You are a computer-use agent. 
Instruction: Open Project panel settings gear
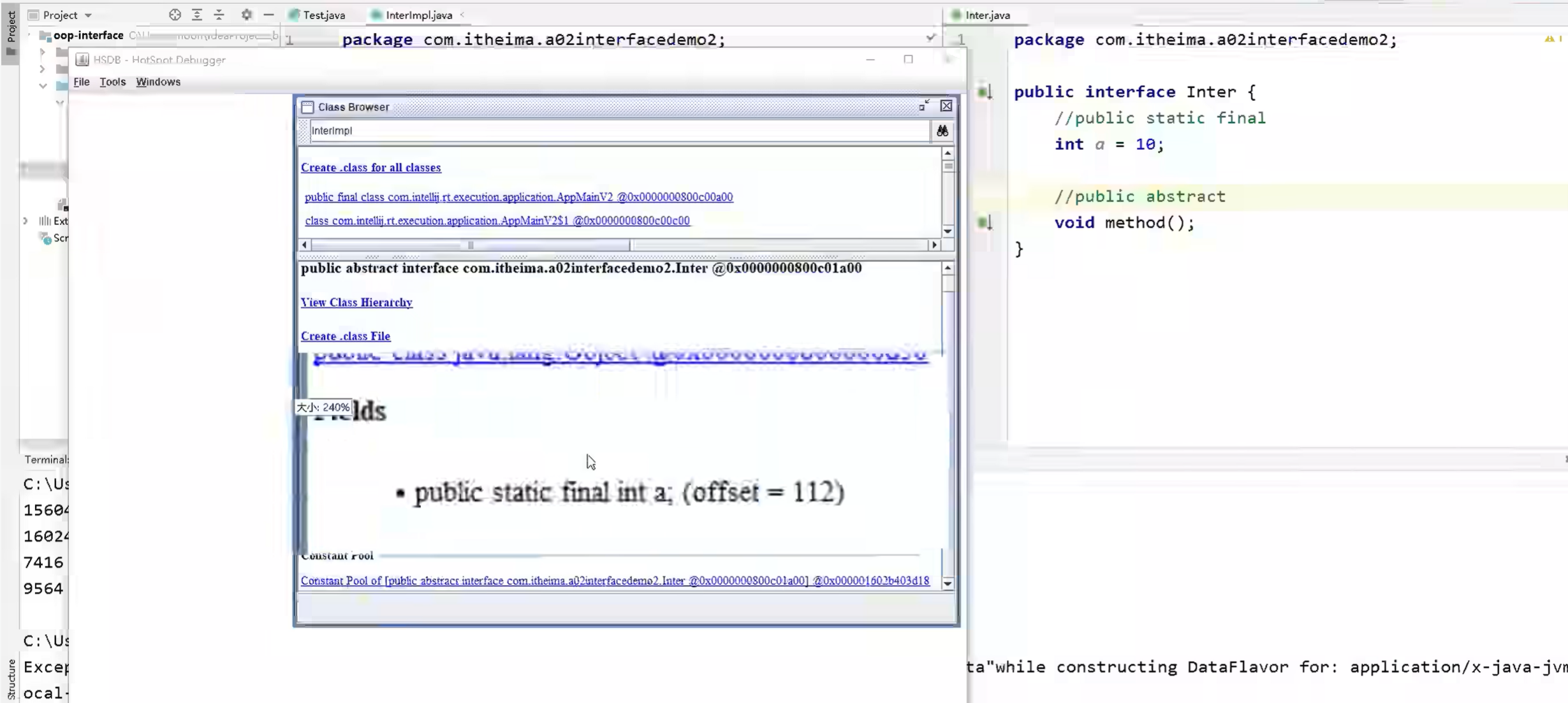pos(246,15)
